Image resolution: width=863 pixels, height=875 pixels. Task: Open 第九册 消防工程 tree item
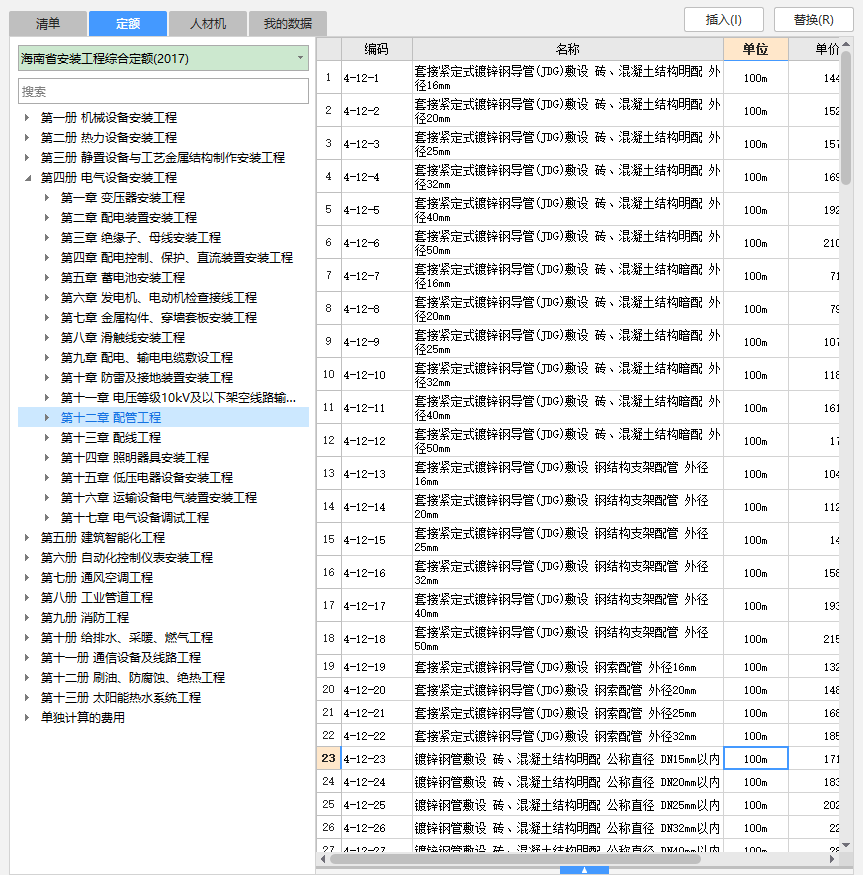click(84, 618)
